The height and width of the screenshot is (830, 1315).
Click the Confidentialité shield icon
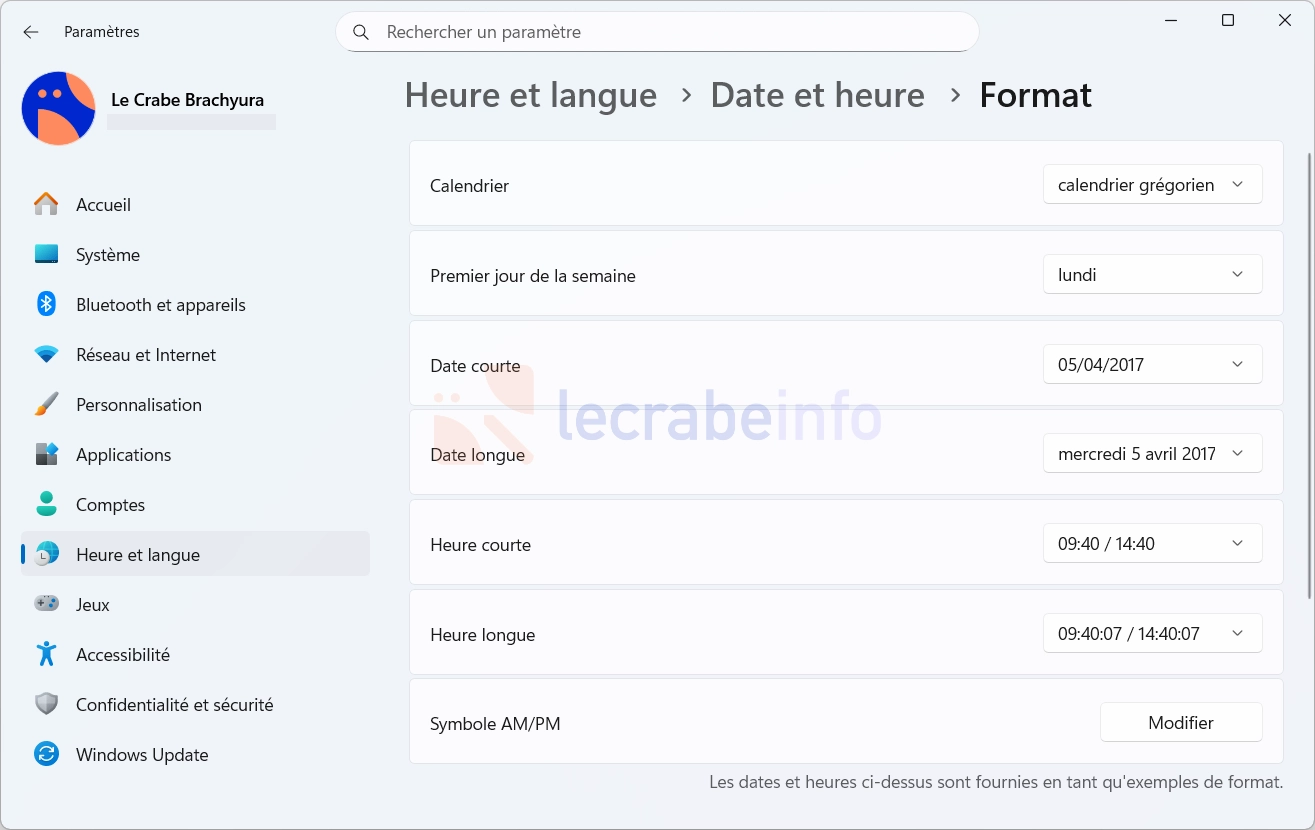(x=46, y=704)
